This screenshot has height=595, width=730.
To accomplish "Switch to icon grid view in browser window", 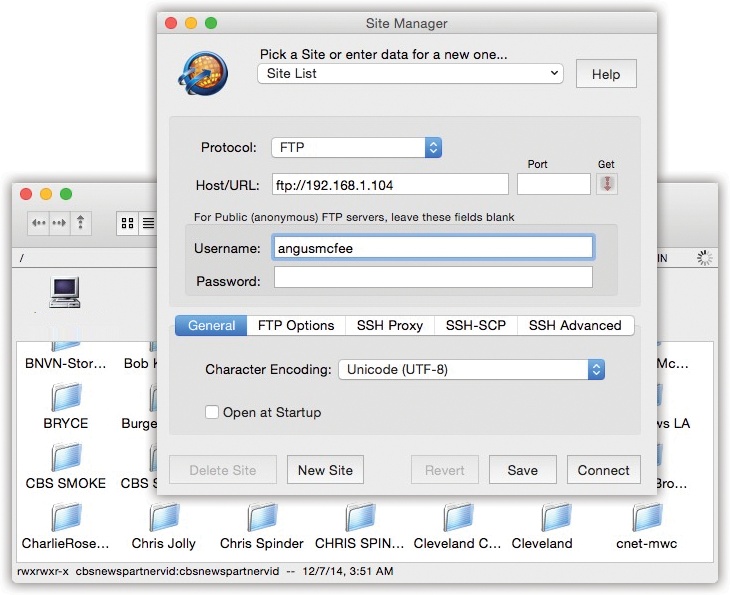I will pos(128,223).
